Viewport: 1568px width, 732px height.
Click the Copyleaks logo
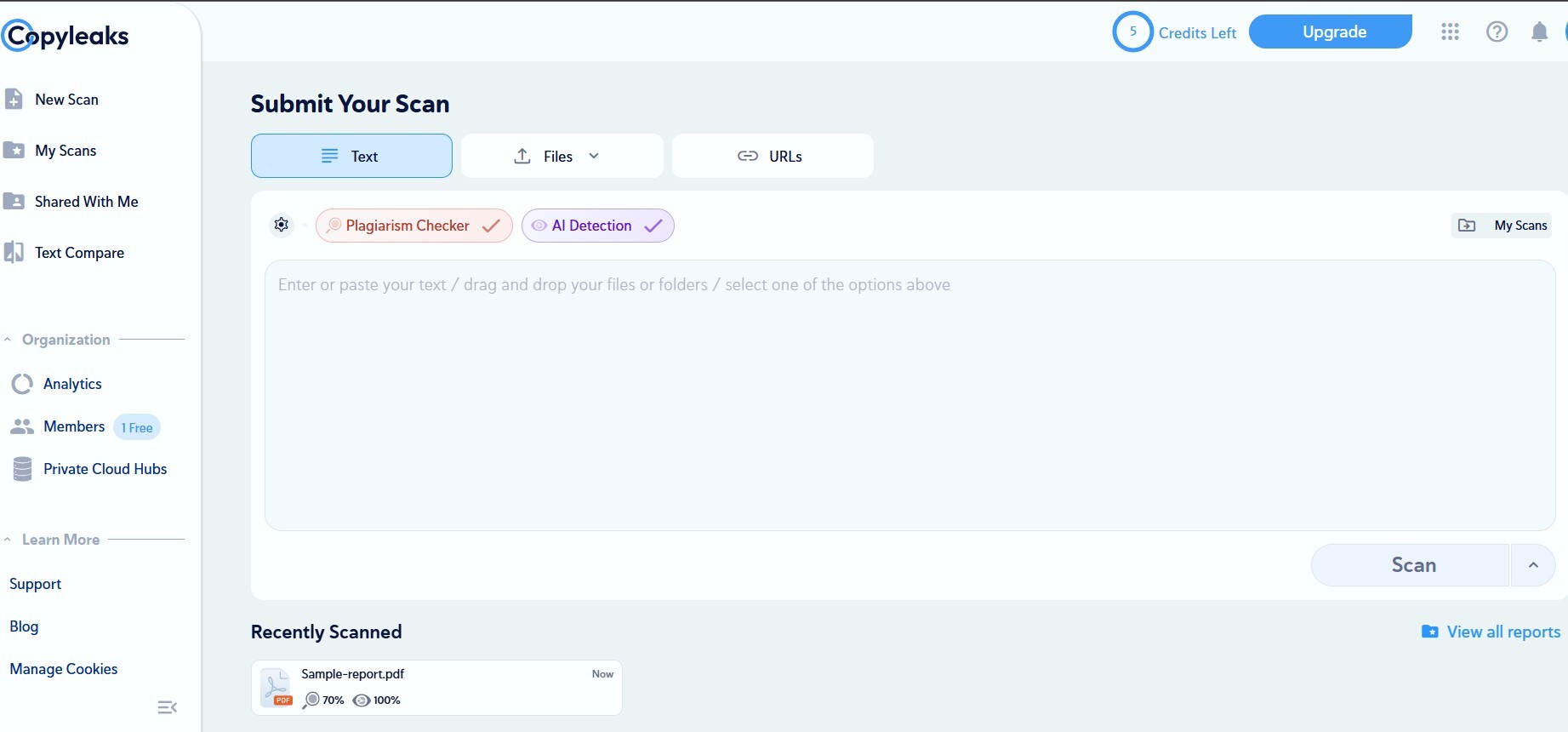click(66, 36)
